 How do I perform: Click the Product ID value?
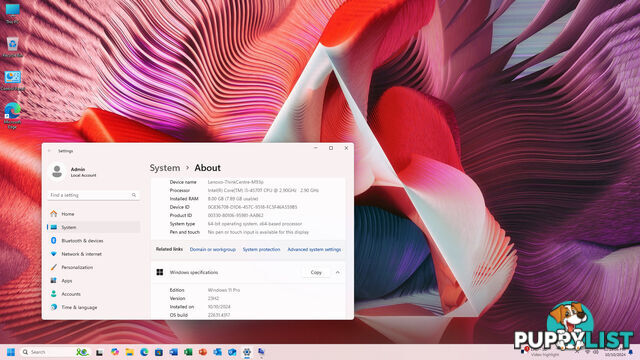(x=236, y=216)
